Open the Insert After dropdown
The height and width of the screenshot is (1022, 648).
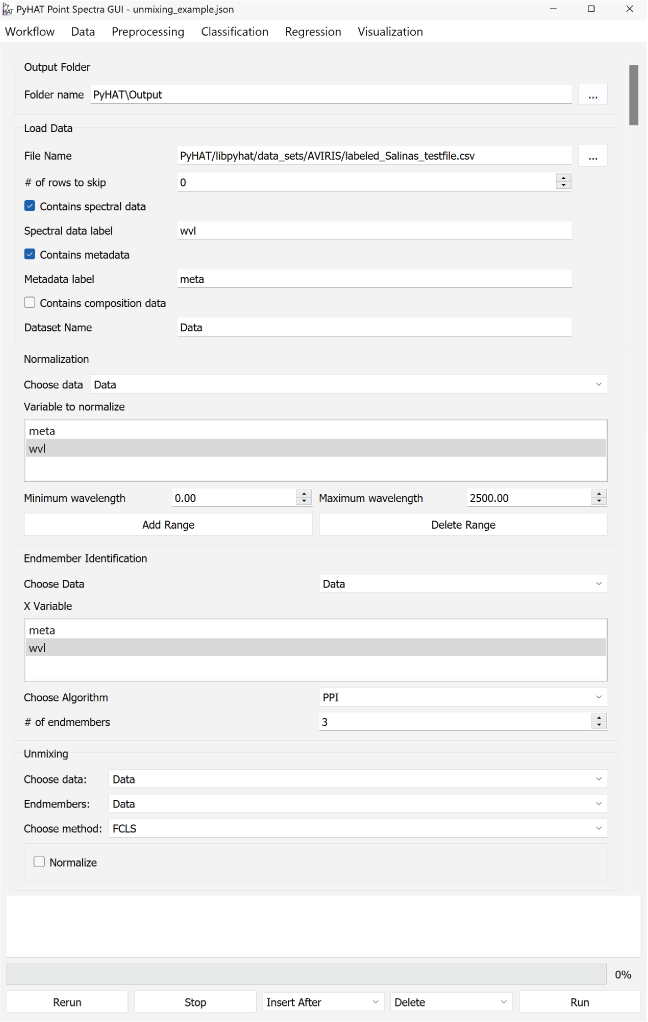[323, 1002]
